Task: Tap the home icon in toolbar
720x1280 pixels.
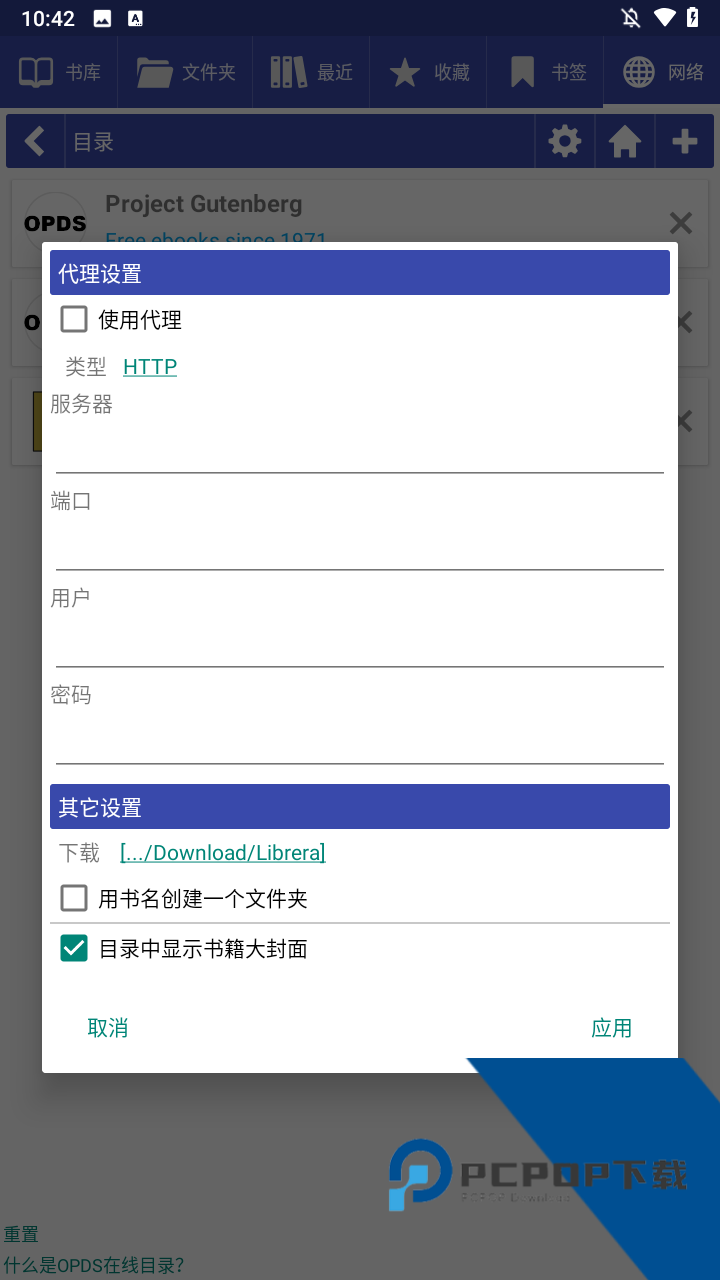Action: point(625,142)
